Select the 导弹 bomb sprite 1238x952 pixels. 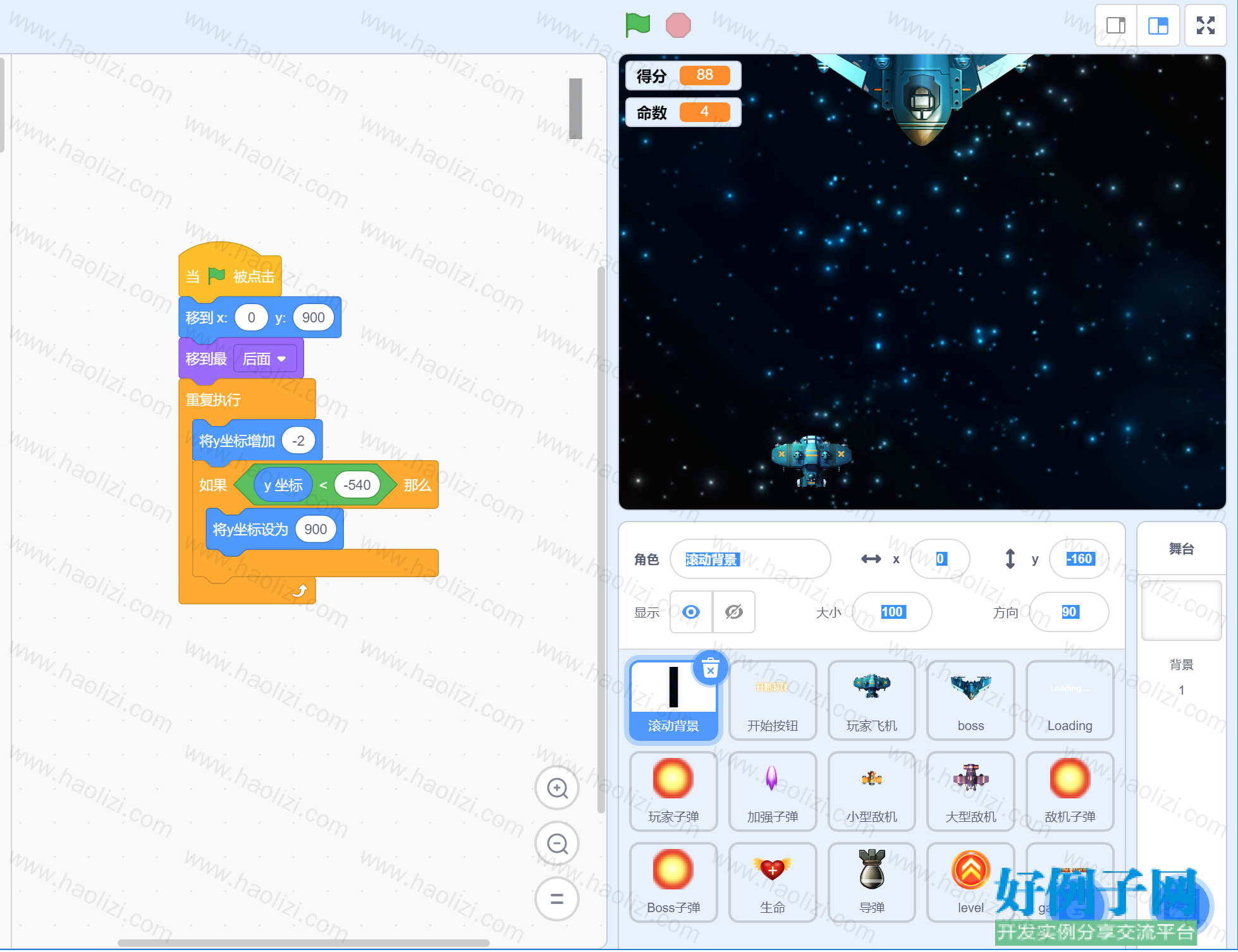coord(872,882)
